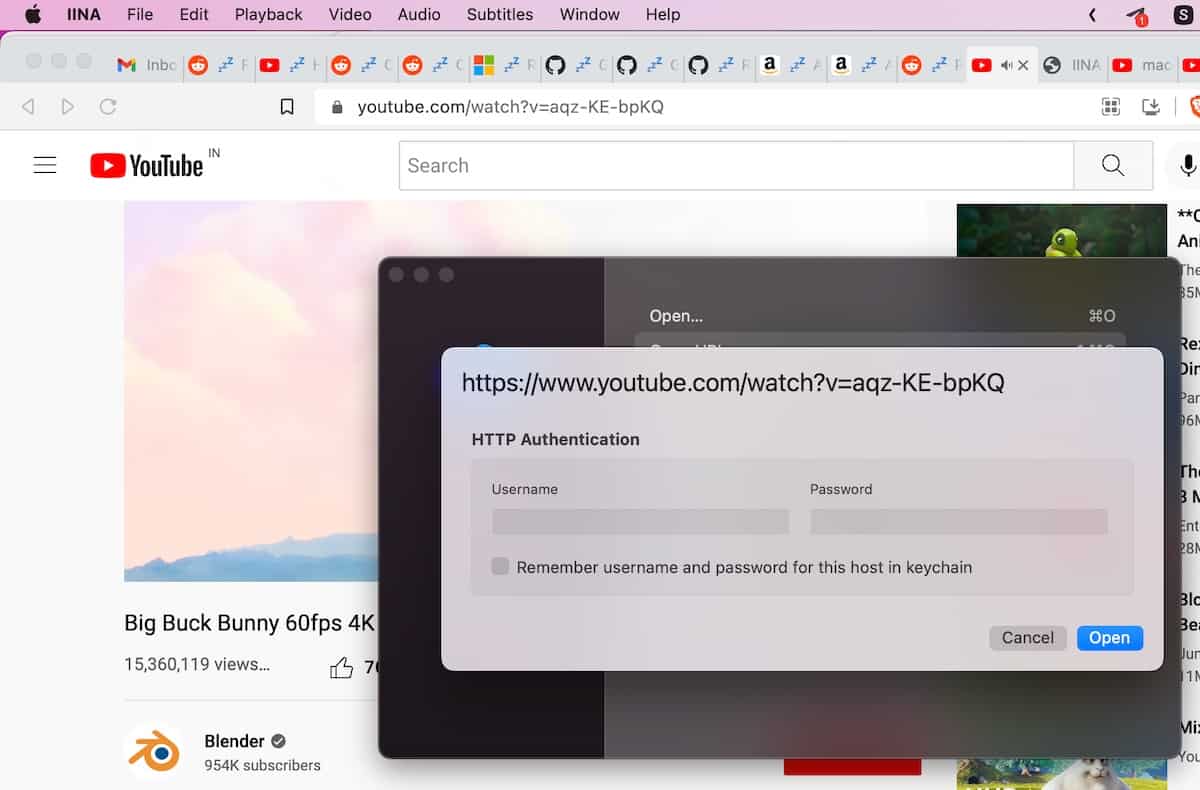Enable remember username and password checkbox

pos(500,567)
